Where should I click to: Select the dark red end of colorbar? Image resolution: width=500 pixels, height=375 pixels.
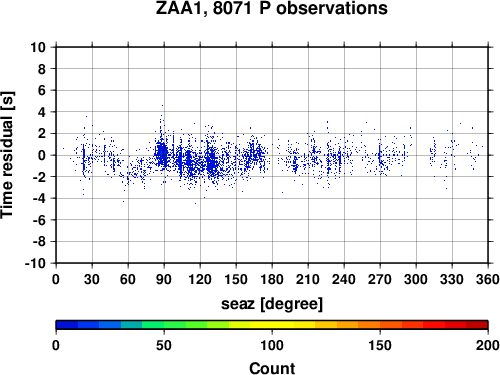coord(477,325)
